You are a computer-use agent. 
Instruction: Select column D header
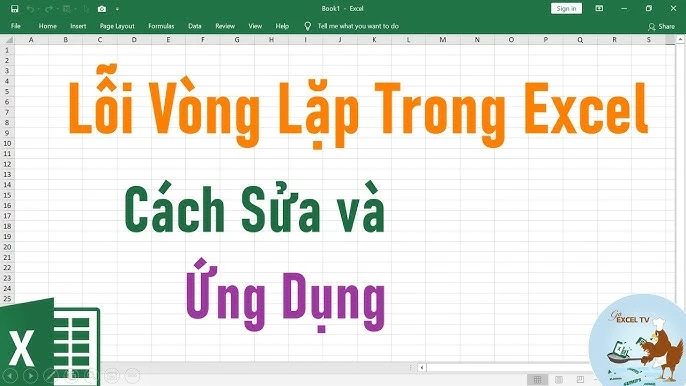134,40
